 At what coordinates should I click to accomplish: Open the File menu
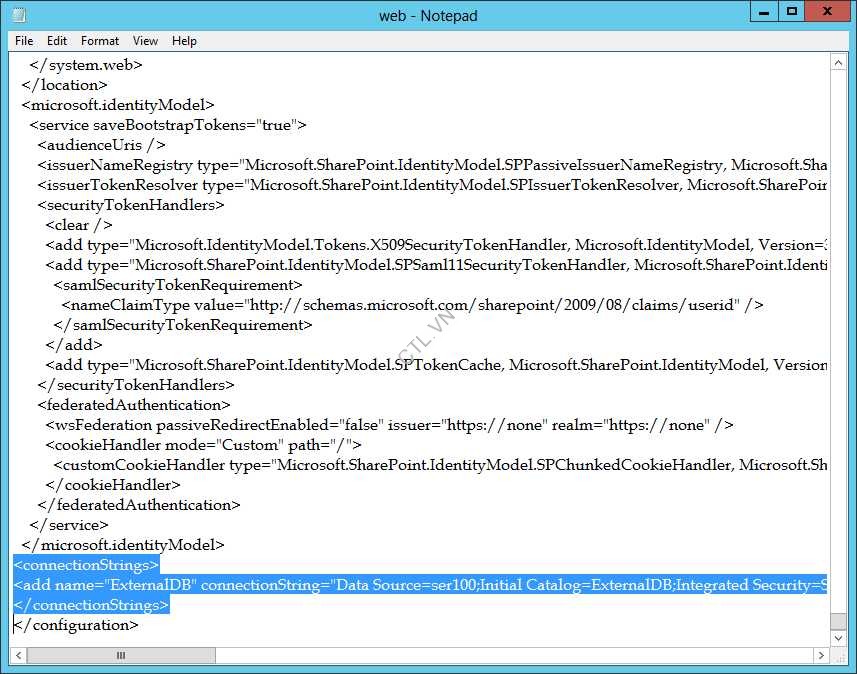(23, 41)
